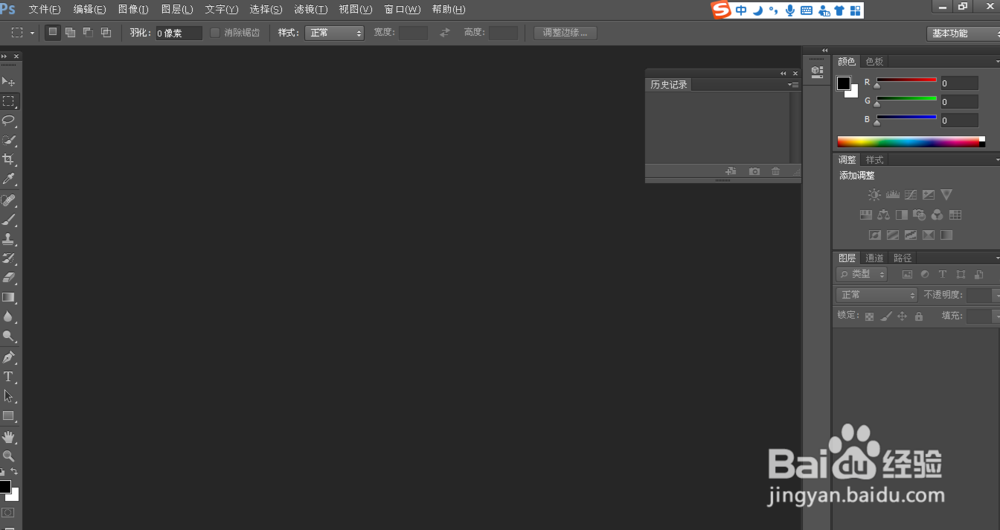Click New Selection mode icon
1000x530 pixels.
pos(53,32)
